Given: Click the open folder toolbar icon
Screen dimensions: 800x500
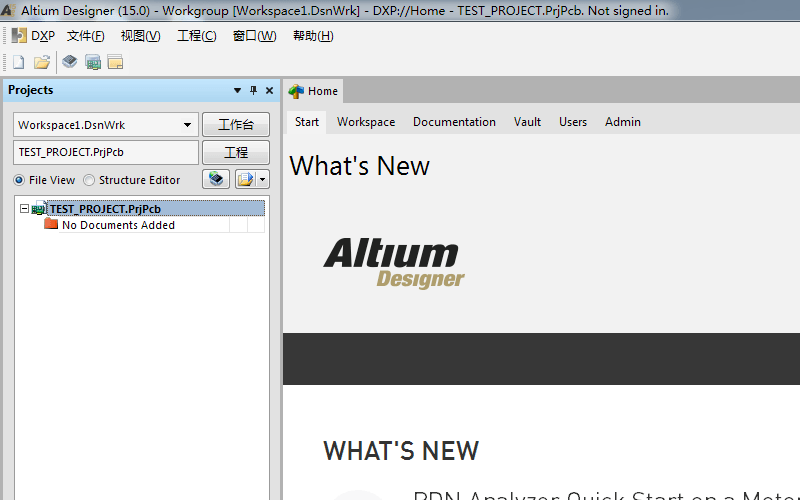Looking at the screenshot, I should (x=42, y=62).
